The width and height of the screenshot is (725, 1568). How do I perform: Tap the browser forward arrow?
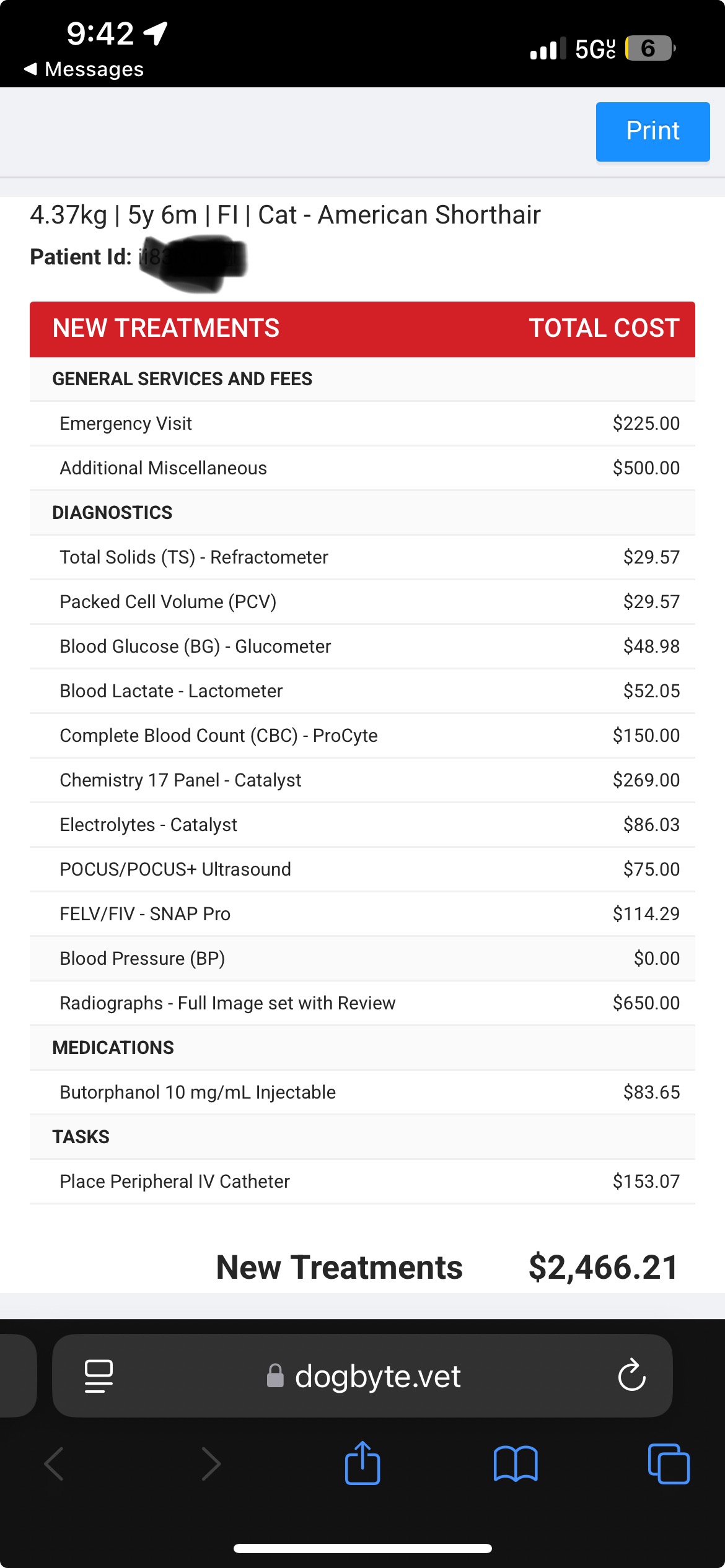click(211, 1464)
